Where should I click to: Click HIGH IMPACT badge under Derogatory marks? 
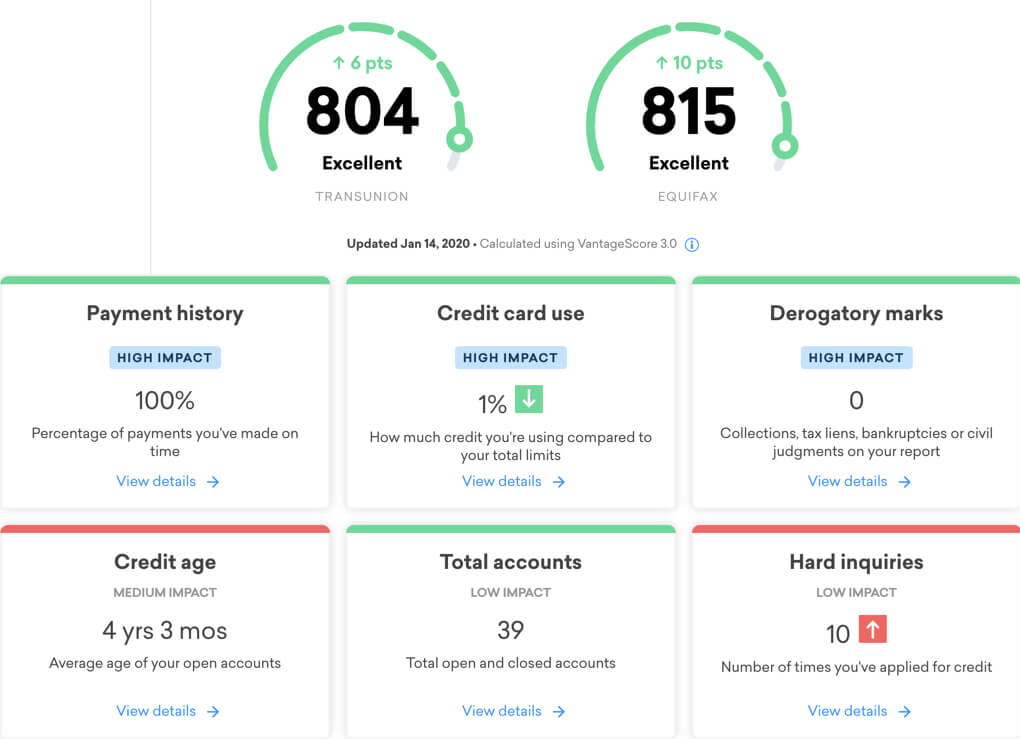point(856,358)
